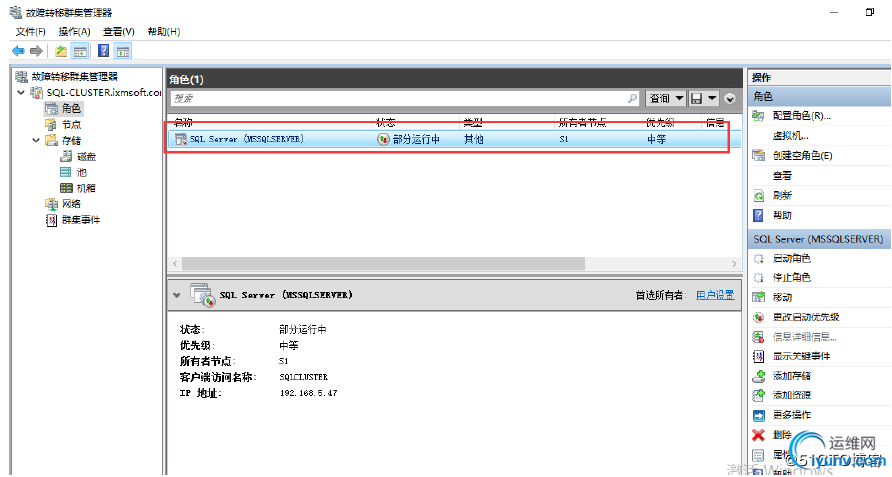
Task: Collapse the 角色 actions section header
Action: 819,96
